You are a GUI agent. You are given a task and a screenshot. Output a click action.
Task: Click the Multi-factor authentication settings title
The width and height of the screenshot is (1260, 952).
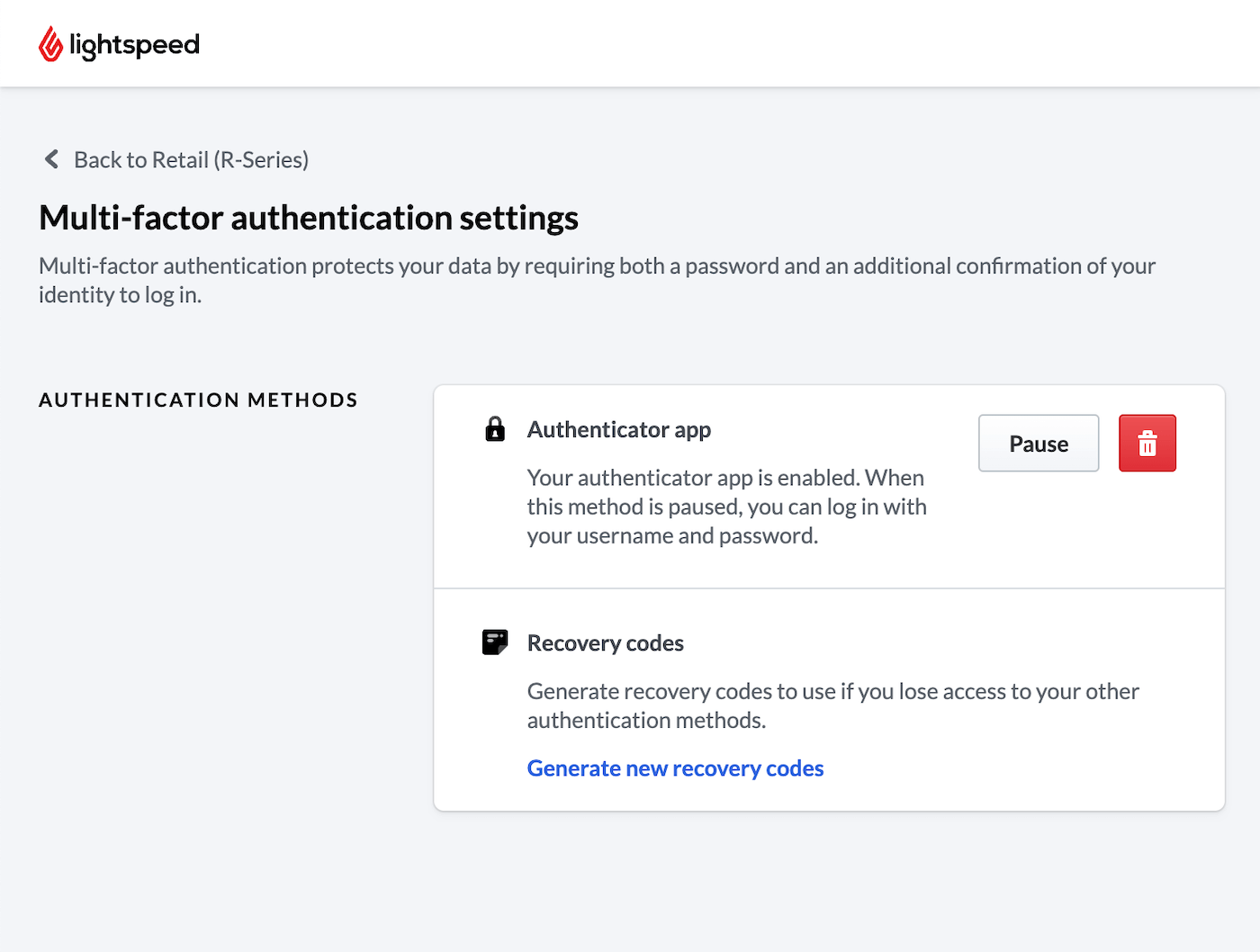(x=309, y=218)
